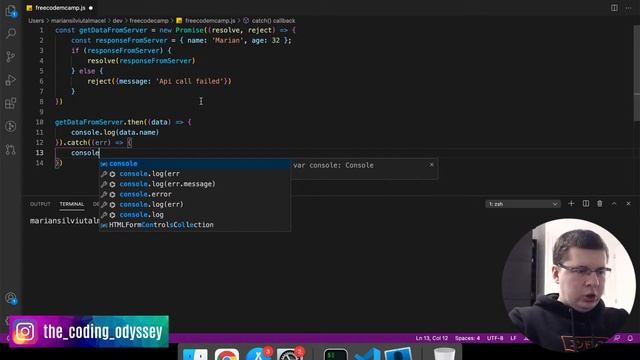The width and height of the screenshot is (640, 360).
Task: Choose the 'console.error' suggestion
Action: click(195, 194)
